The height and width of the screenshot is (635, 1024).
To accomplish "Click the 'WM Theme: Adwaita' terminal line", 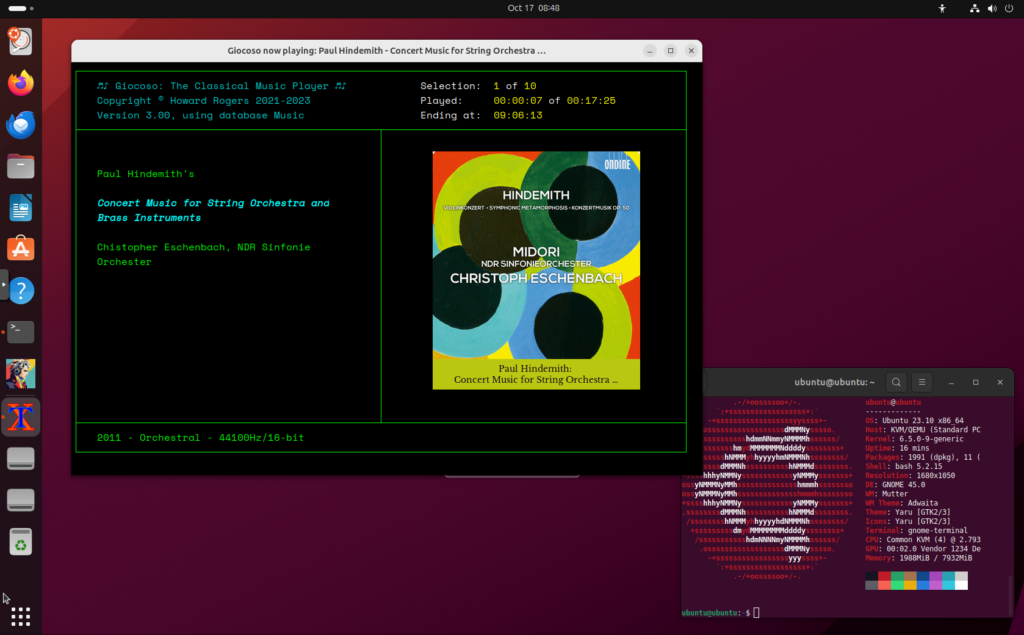I will click(902, 503).
